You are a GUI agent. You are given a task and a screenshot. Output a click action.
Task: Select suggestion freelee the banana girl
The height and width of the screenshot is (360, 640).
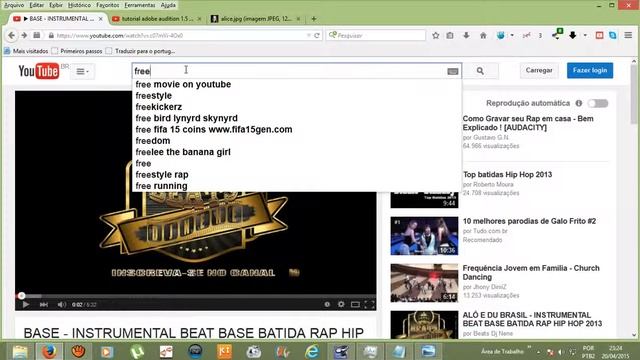297,152
